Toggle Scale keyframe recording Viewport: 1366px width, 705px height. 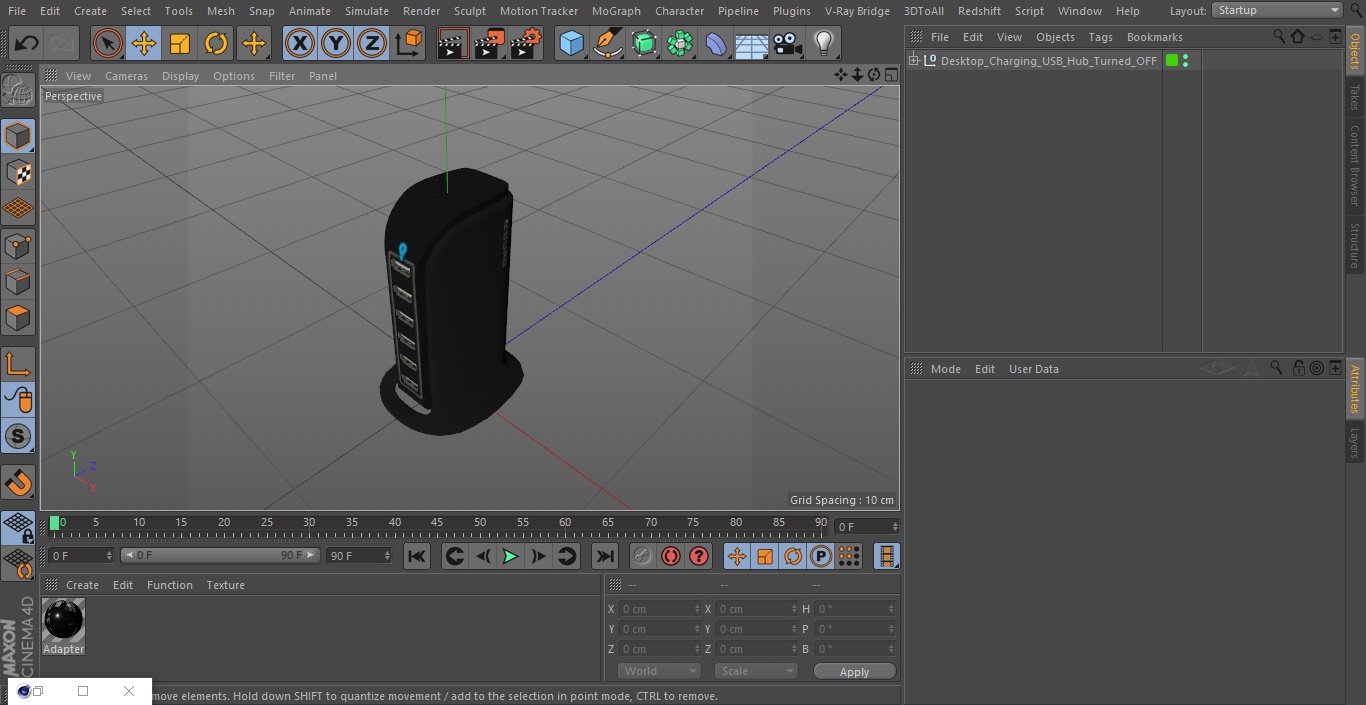(x=765, y=556)
